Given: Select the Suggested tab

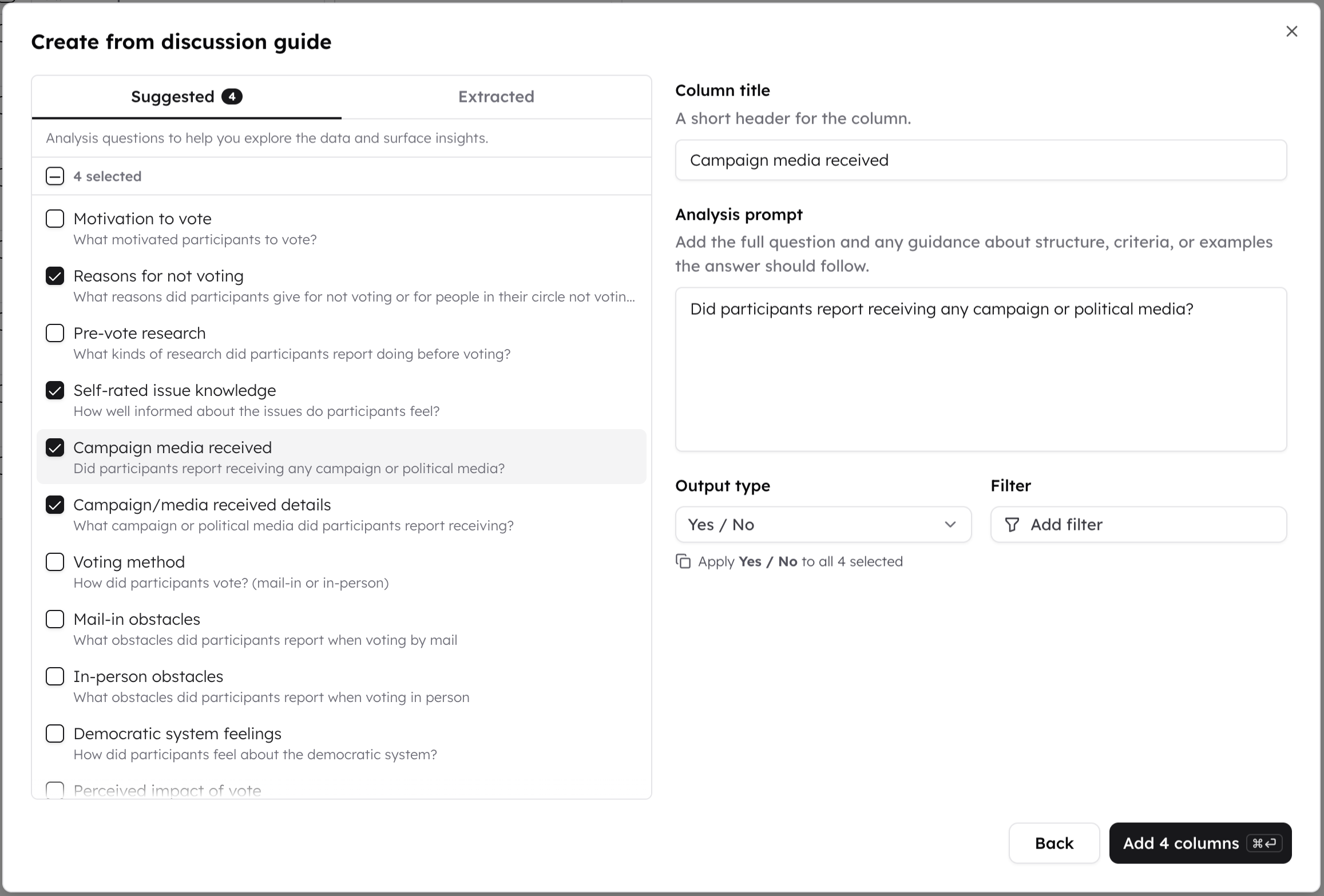Looking at the screenshot, I should tap(187, 97).
